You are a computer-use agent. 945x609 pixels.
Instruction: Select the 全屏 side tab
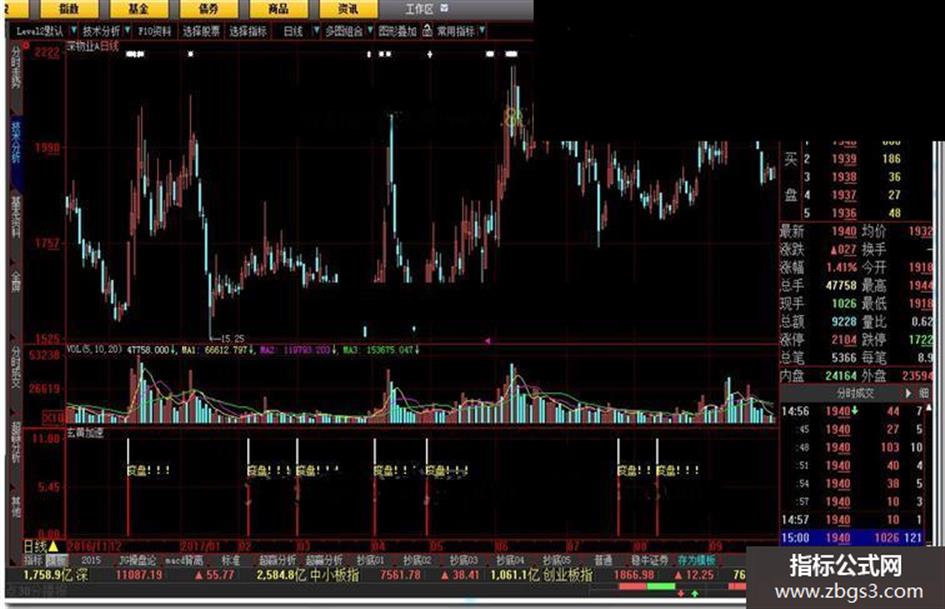click(x=15, y=282)
